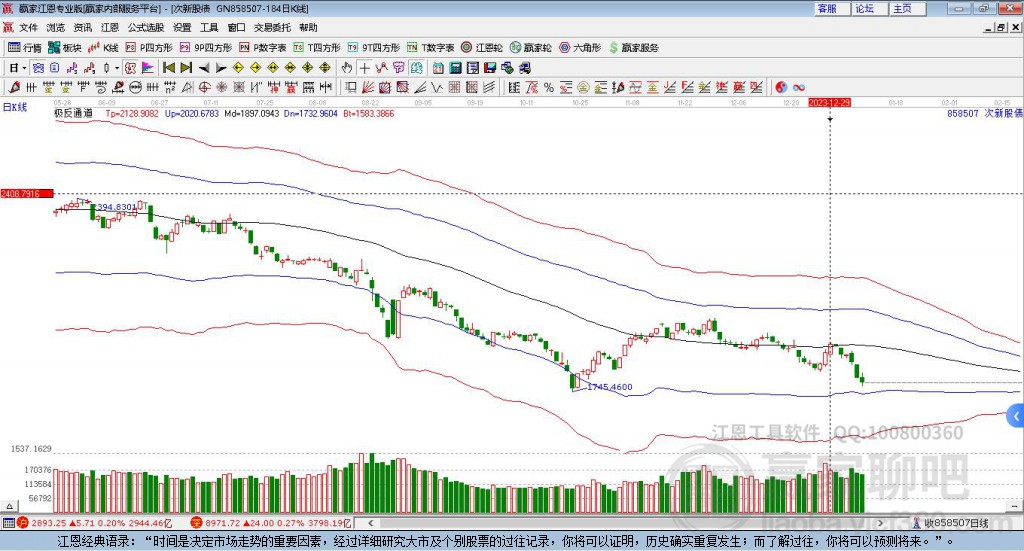
Task: Select the crosshair cursor tool
Action: click(366, 68)
